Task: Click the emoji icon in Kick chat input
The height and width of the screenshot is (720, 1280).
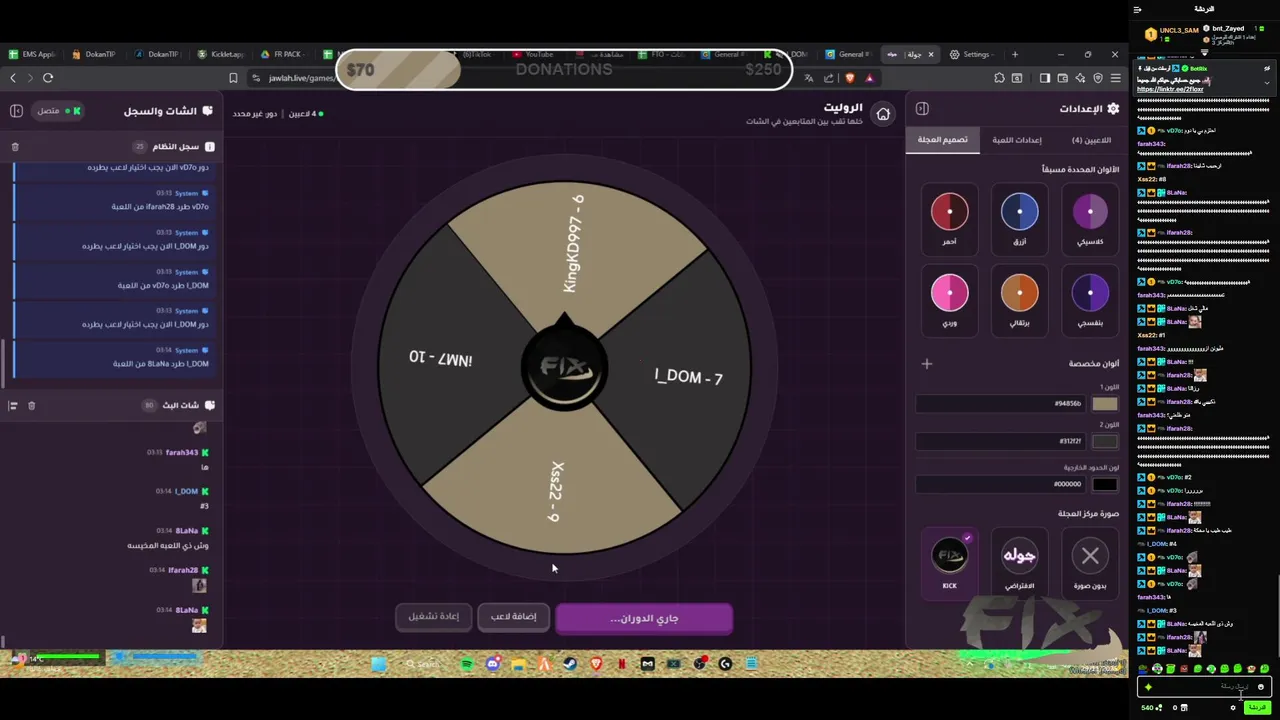Action: point(1261,687)
